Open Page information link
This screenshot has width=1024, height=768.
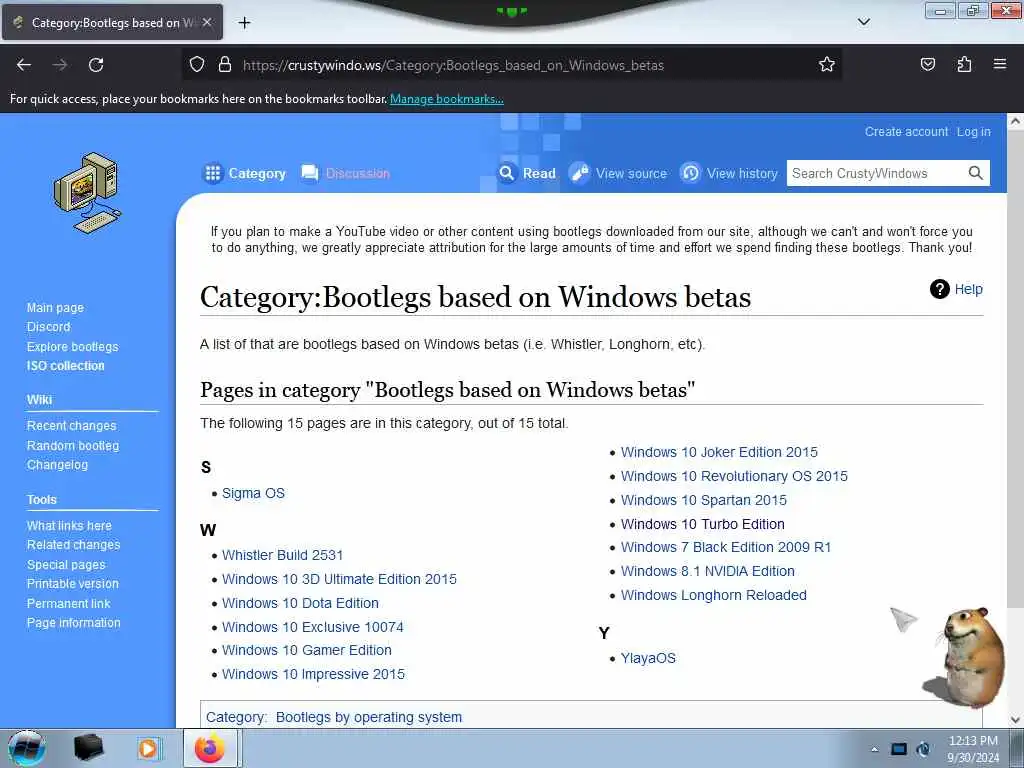tap(74, 623)
